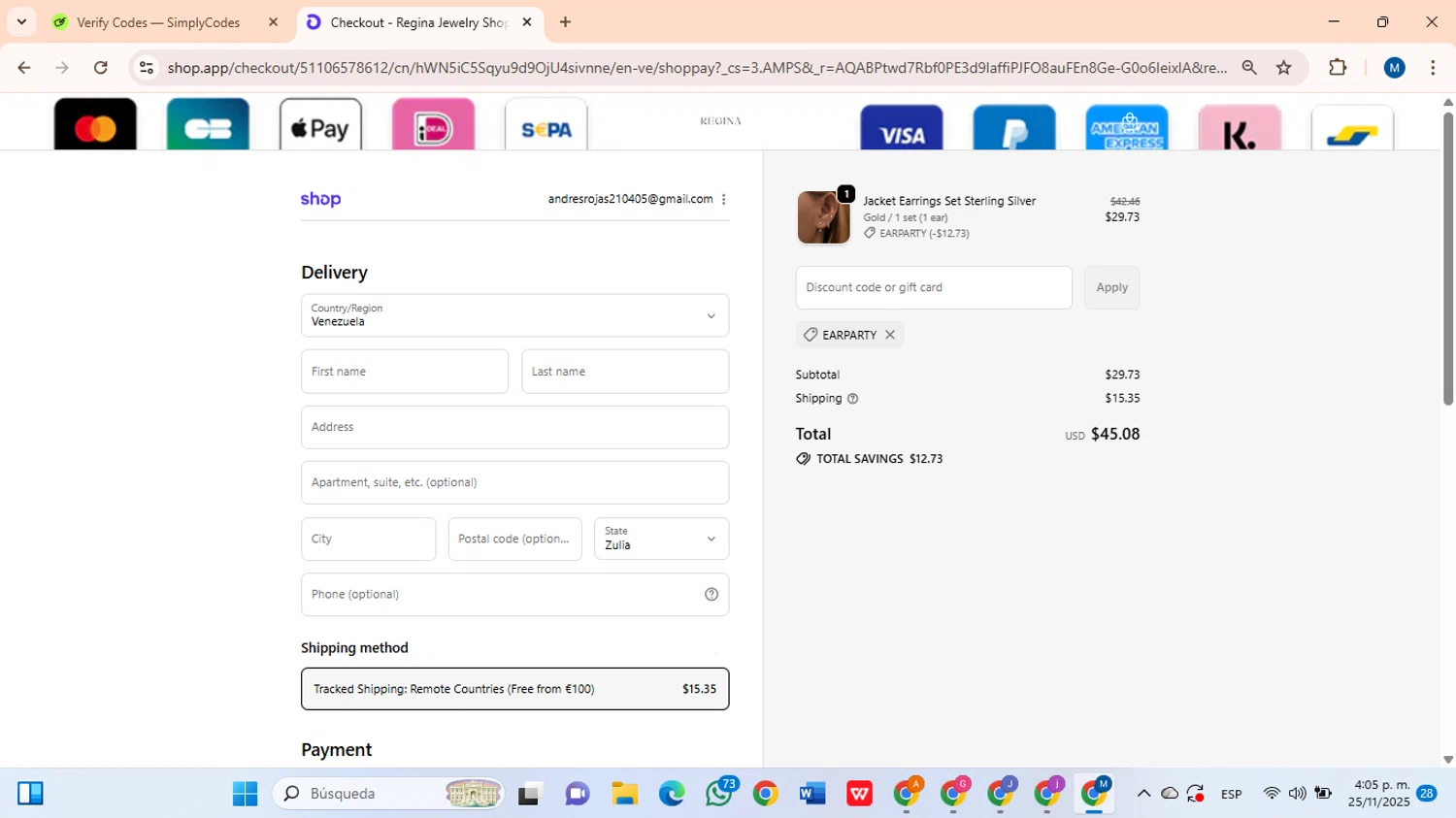Remove the EARPARTY discount code

coord(889,335)
